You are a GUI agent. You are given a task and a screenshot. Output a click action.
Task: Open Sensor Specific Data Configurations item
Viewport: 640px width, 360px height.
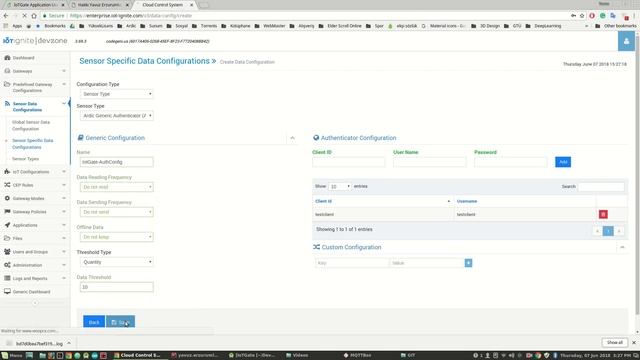coord(32,144)
